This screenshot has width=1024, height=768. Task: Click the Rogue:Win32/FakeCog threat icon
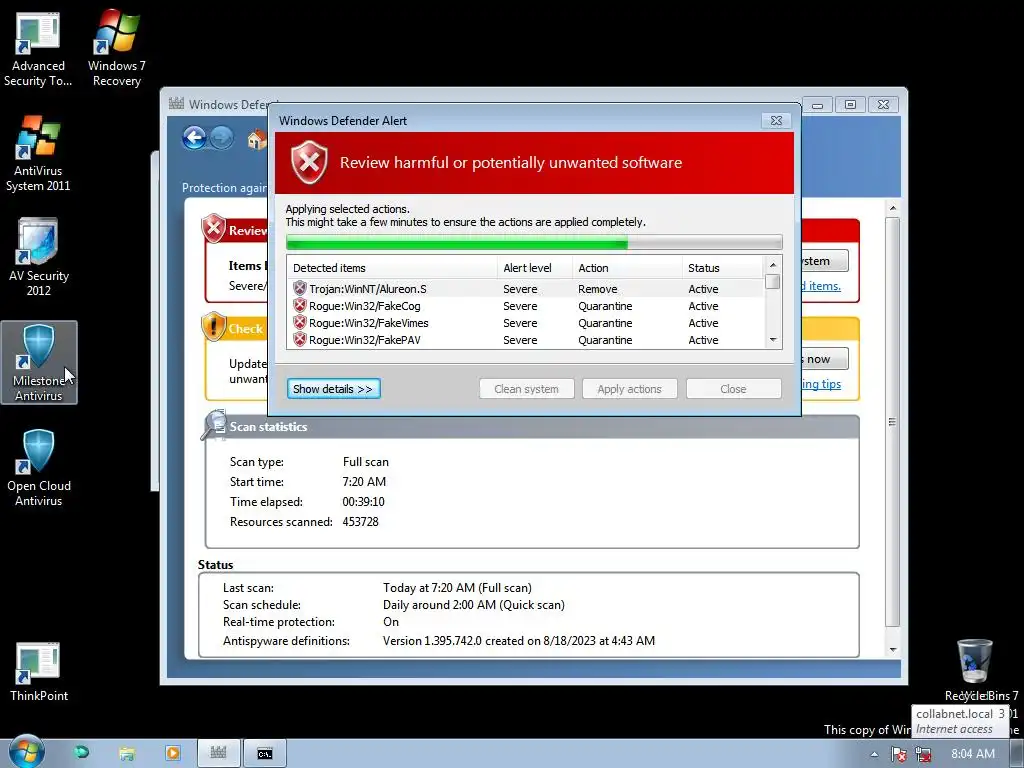click(300, 306)
